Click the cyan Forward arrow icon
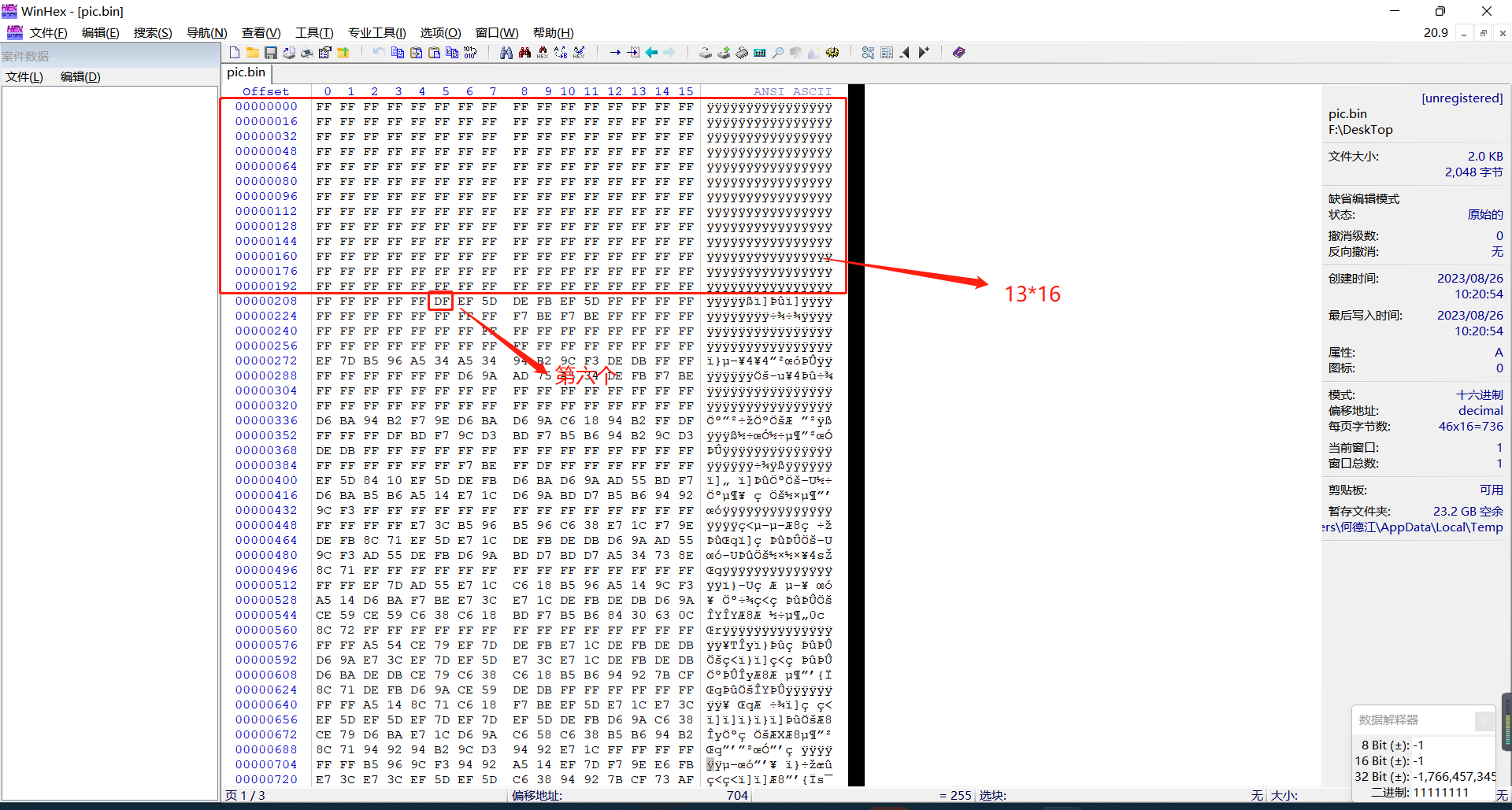 [x=669, y=53]
